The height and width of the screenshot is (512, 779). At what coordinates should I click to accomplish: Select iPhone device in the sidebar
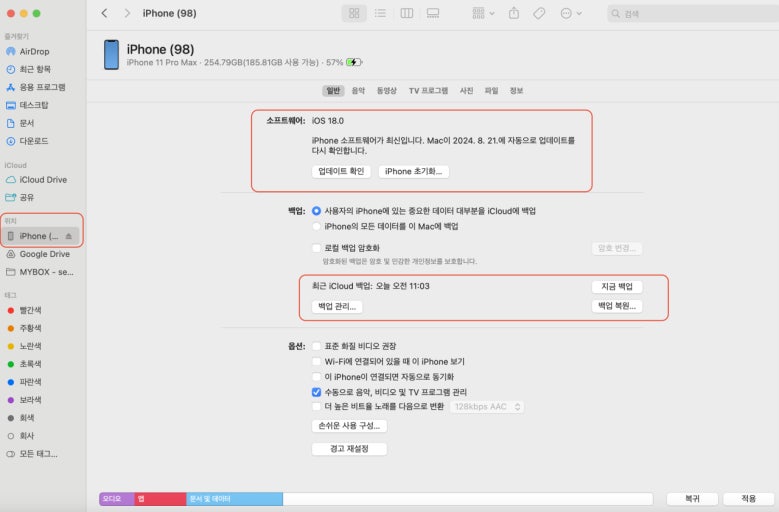[x=38, y=236]
